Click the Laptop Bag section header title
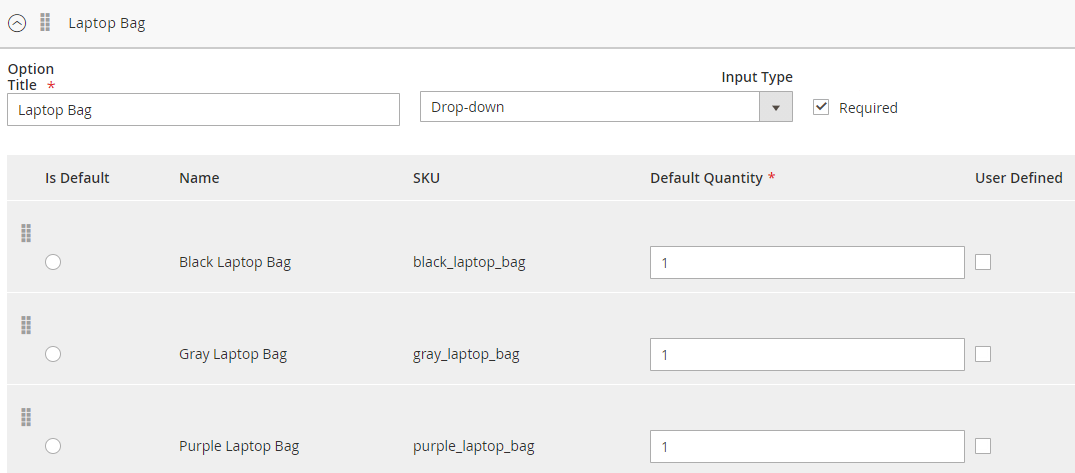Image resolution: width=1075 pixels, height=473 pixels. click(107, 23)
